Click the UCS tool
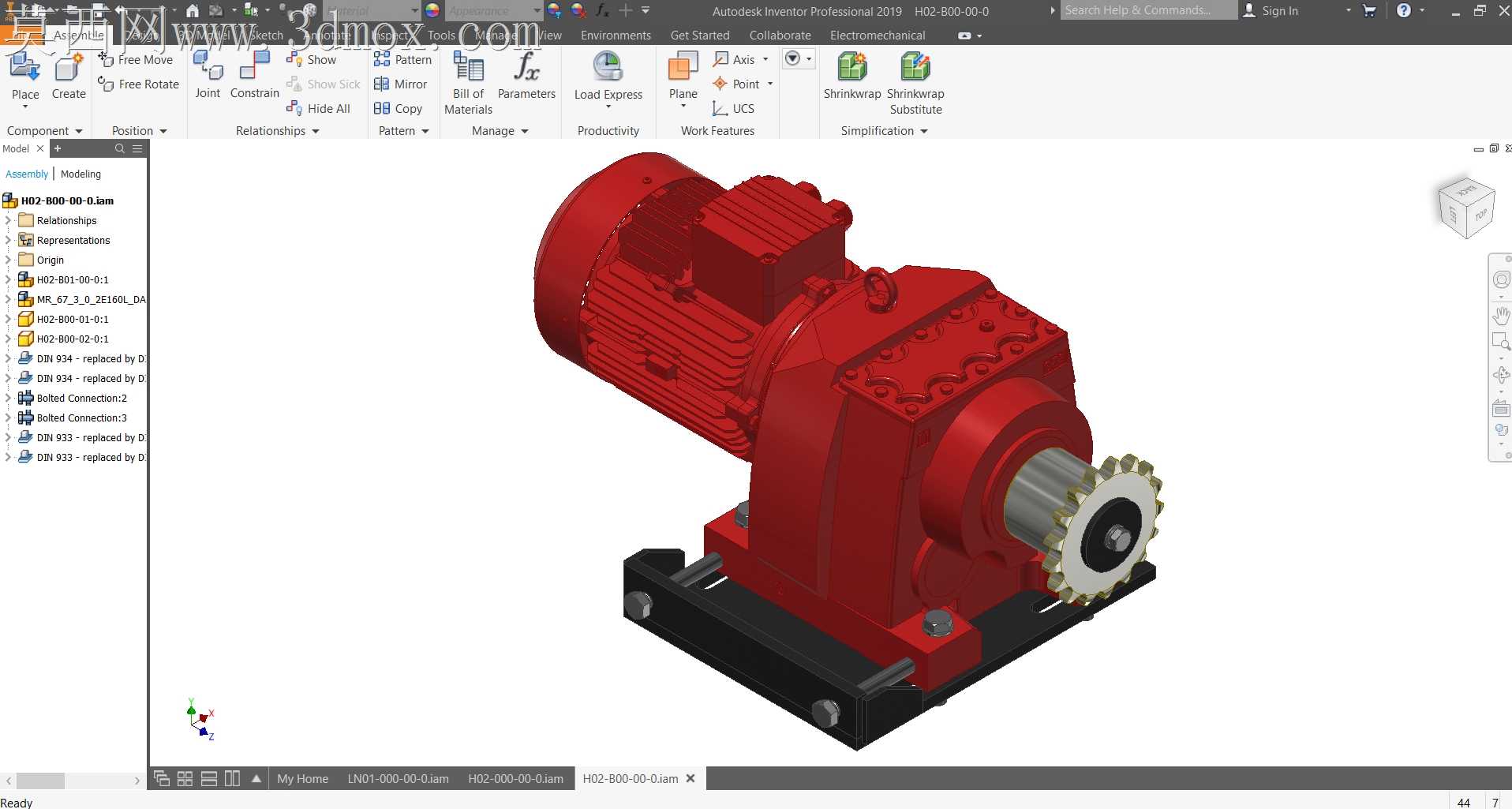Viewport: 1512px width, 809px height. click(x=733, y=109)
